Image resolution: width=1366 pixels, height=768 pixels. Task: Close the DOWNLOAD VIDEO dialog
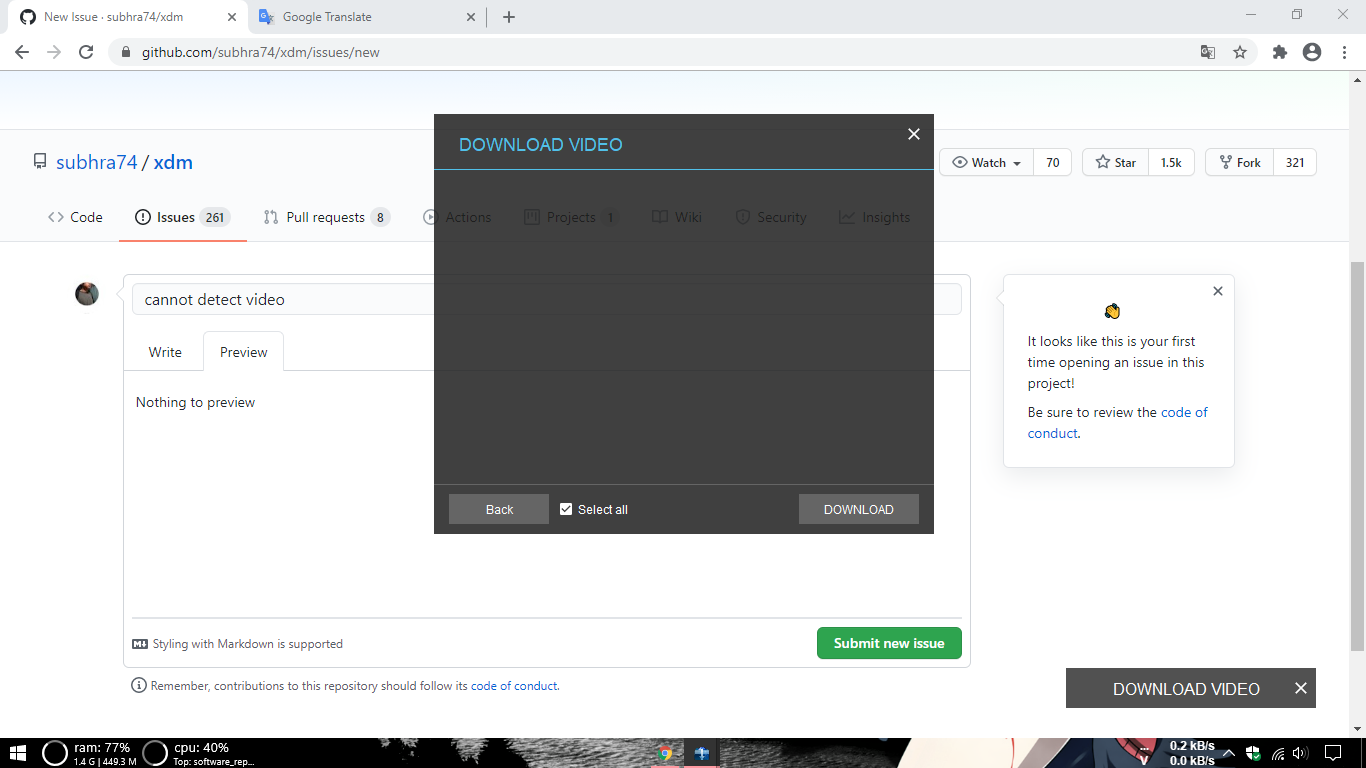pos(913,134)
